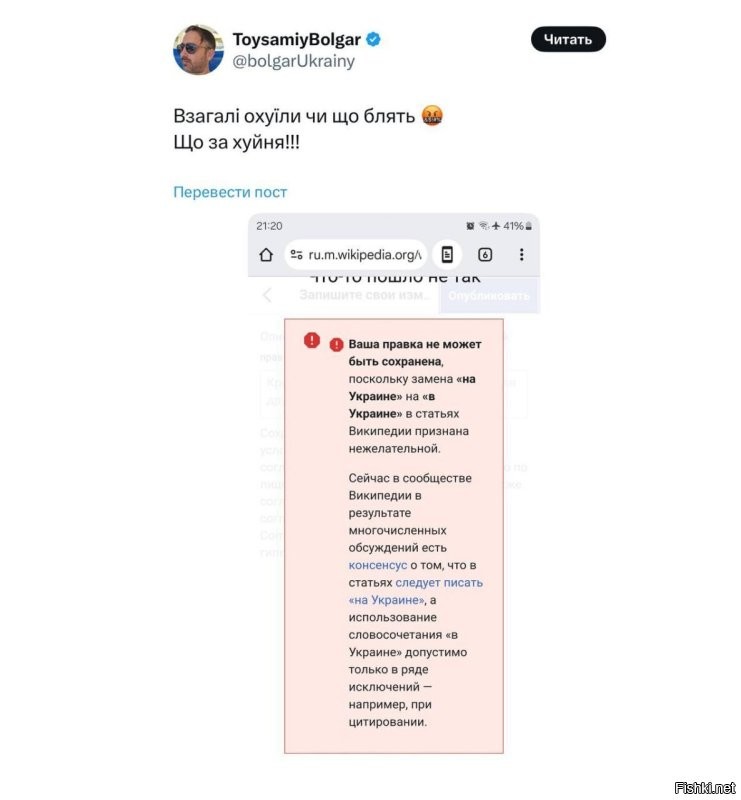Viewport: 741px width, 800px height.
Task: Tap the battery status icon
Action: 529,226
